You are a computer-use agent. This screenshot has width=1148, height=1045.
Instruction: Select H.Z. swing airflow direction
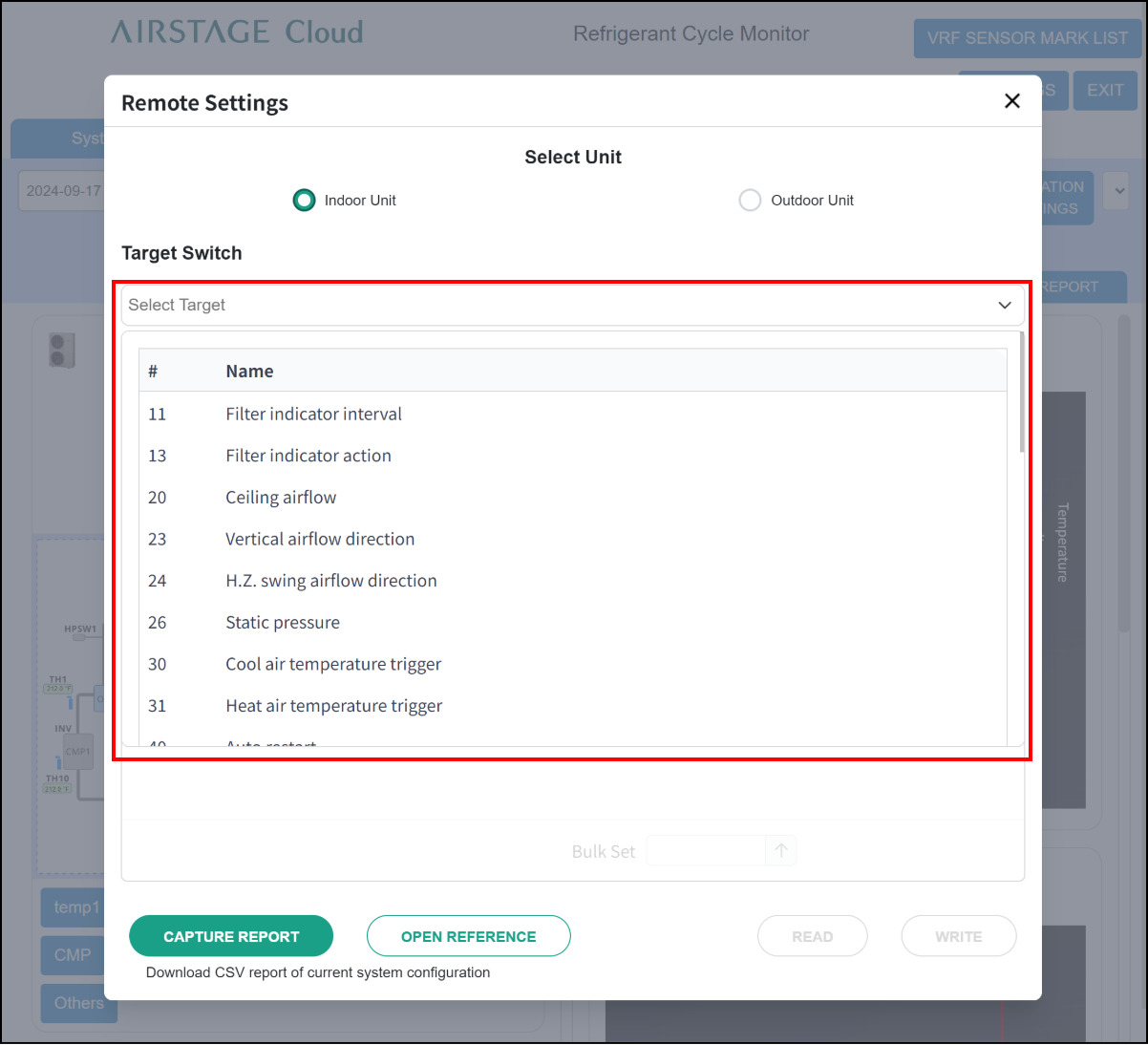tap(330, 582)
